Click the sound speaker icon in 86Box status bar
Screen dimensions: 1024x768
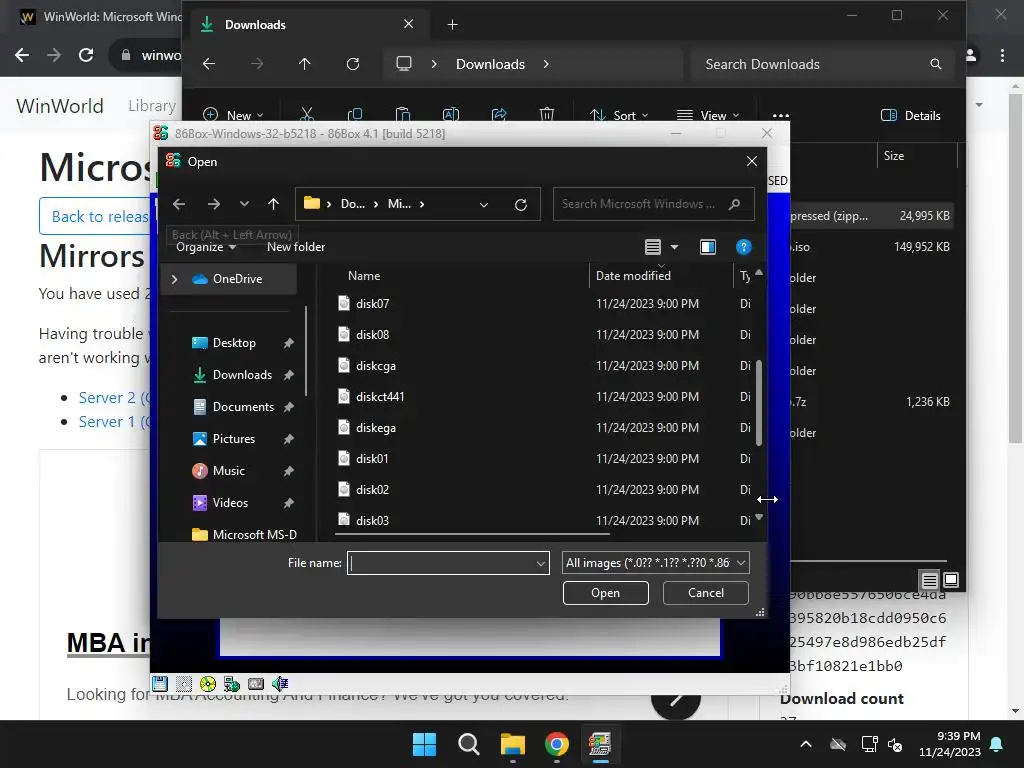point(280,684)
